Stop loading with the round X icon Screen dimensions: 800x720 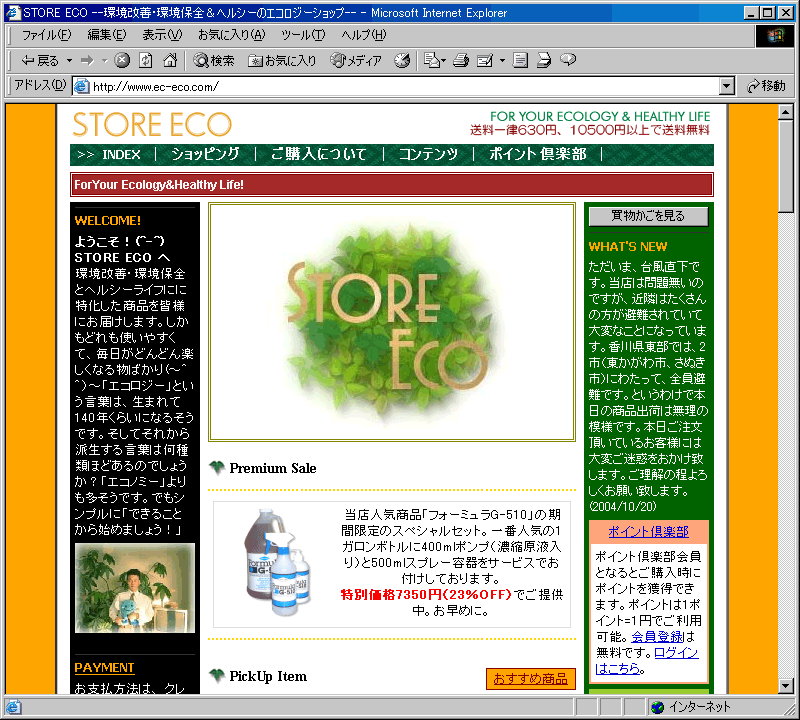pyautogui.click(x=121, y=60)
